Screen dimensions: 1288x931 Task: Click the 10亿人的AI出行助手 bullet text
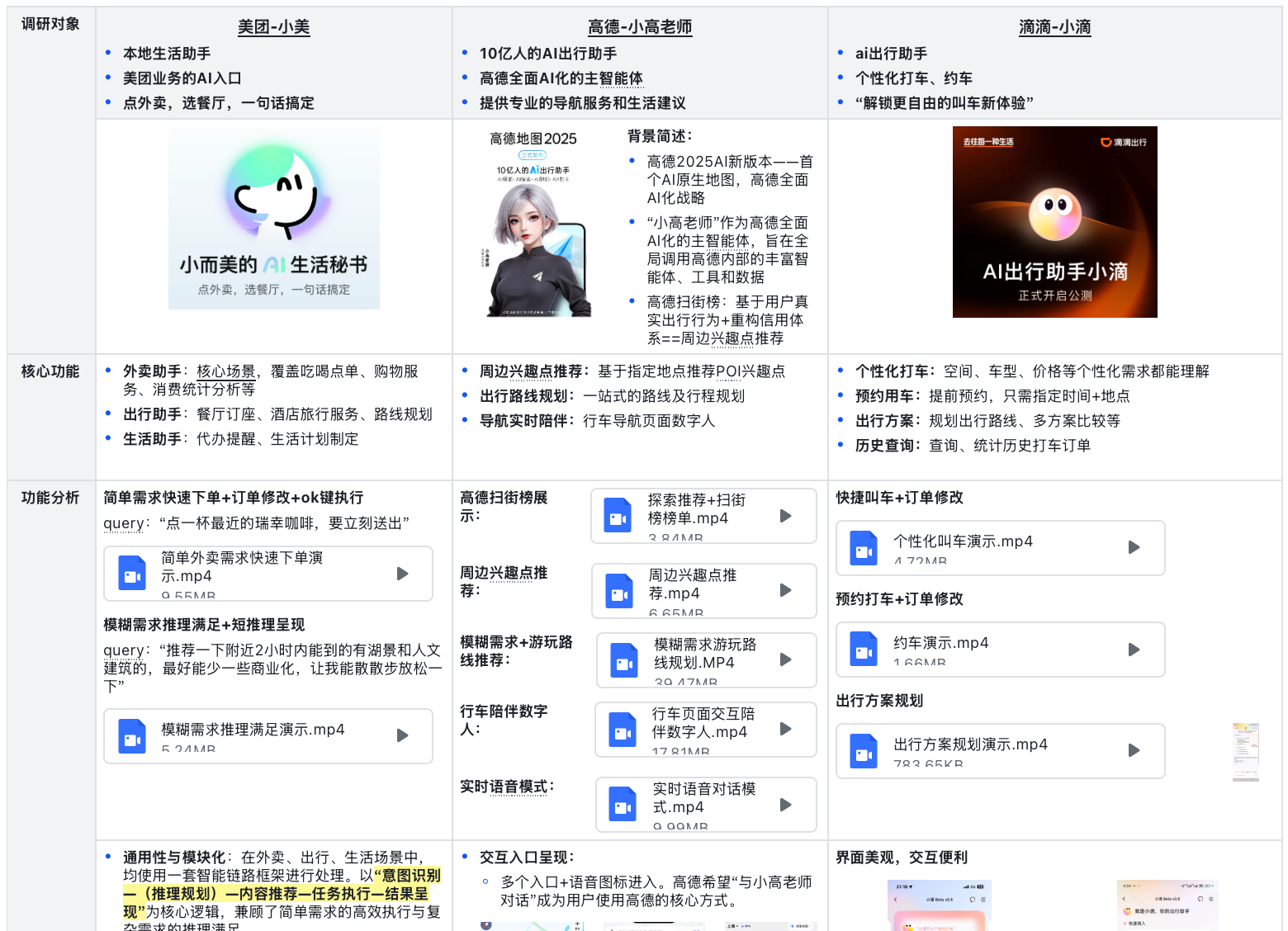coord(548,54)
